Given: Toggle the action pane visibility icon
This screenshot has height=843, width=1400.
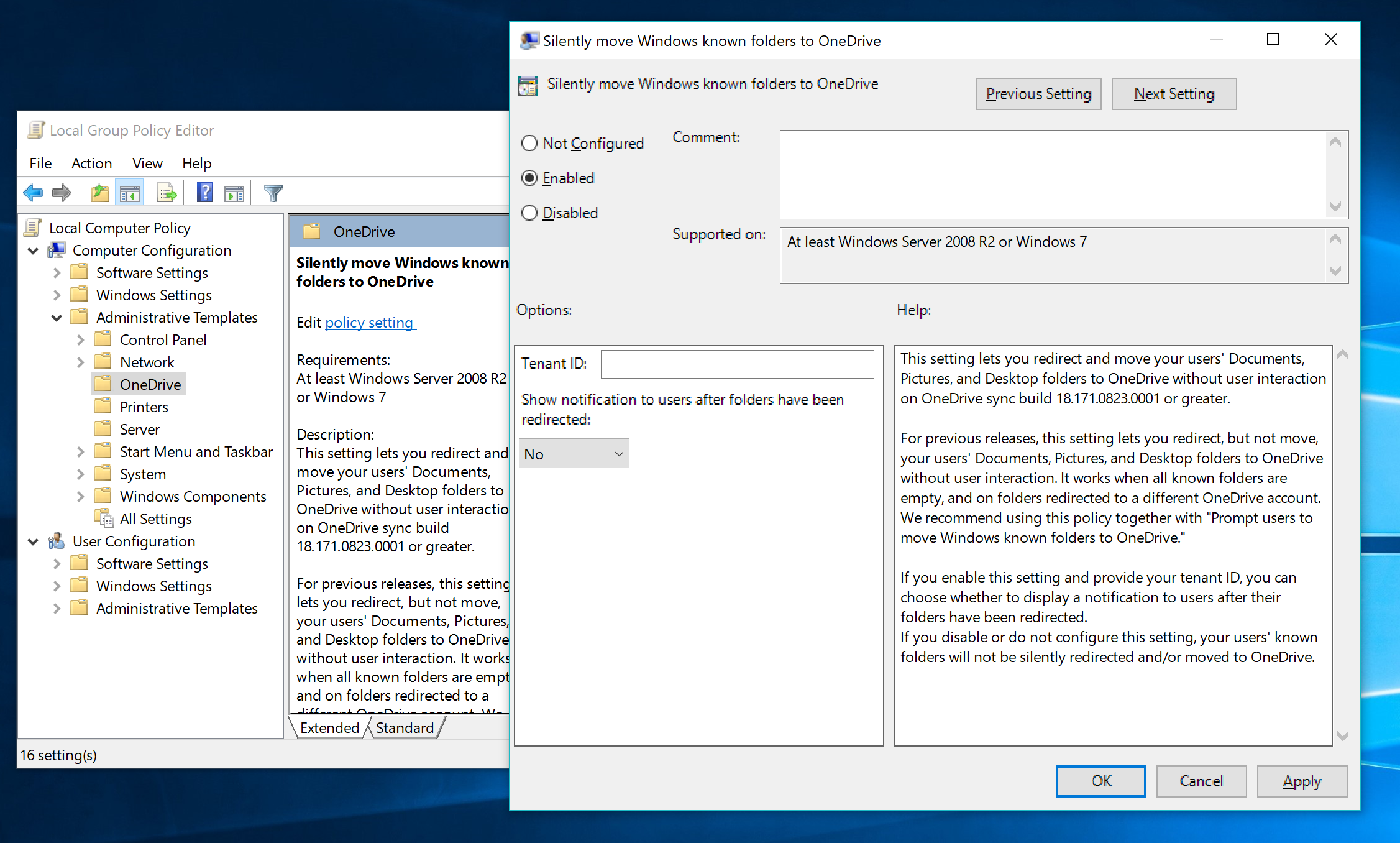Looking at the screenshot, I should point(234,192).
